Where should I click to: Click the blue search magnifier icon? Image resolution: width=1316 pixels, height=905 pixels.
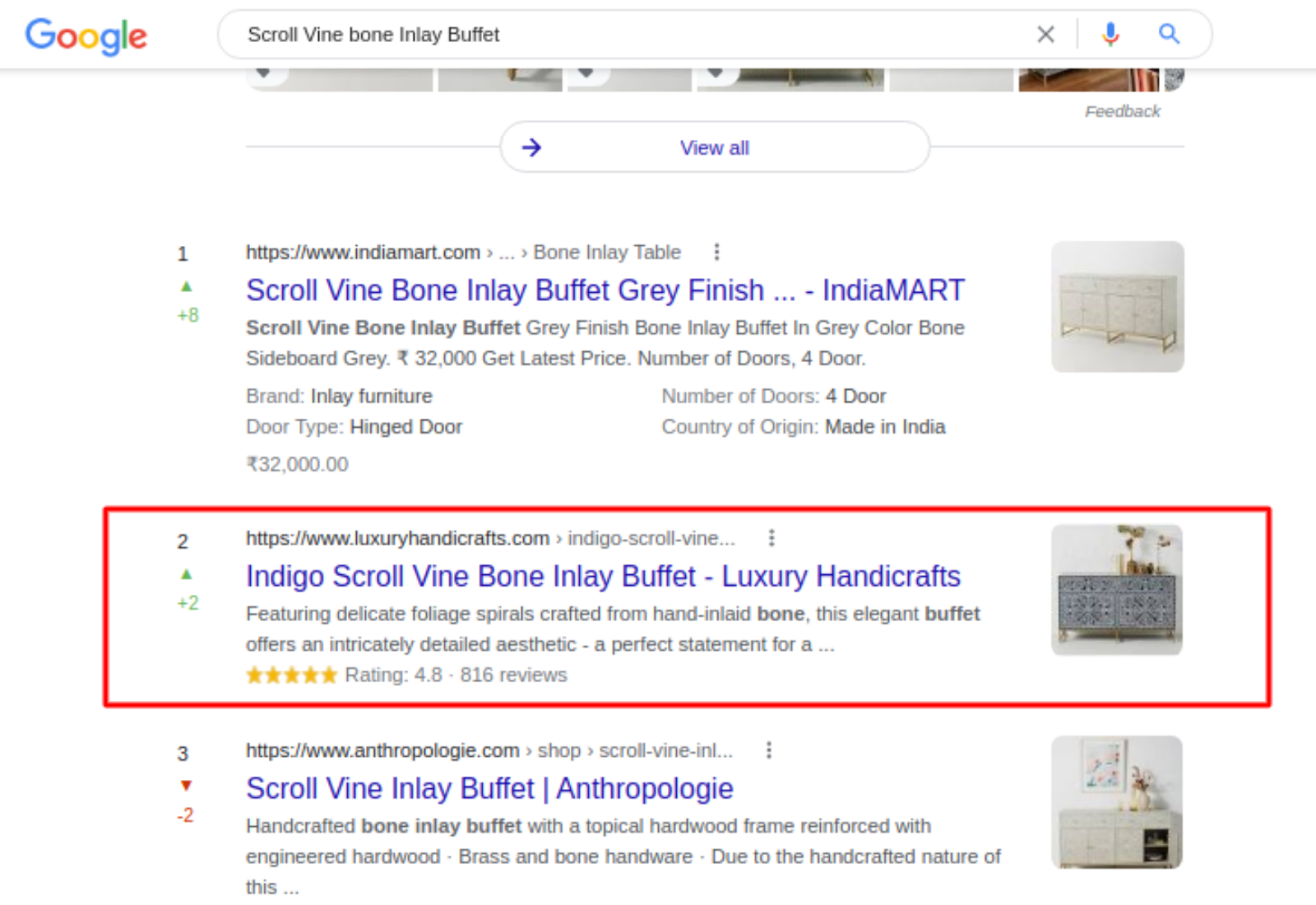tap(1169, 35)
